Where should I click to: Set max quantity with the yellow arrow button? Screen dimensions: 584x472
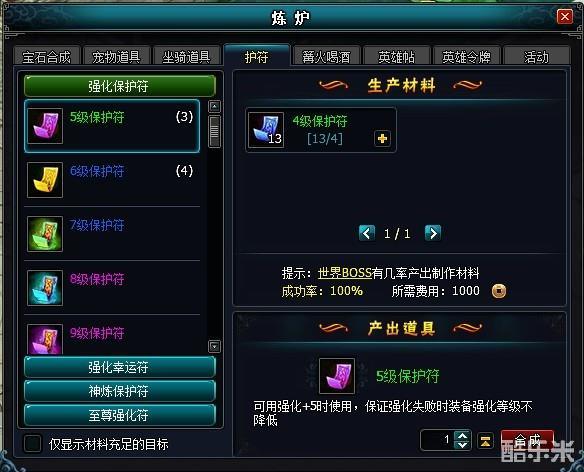485,441
